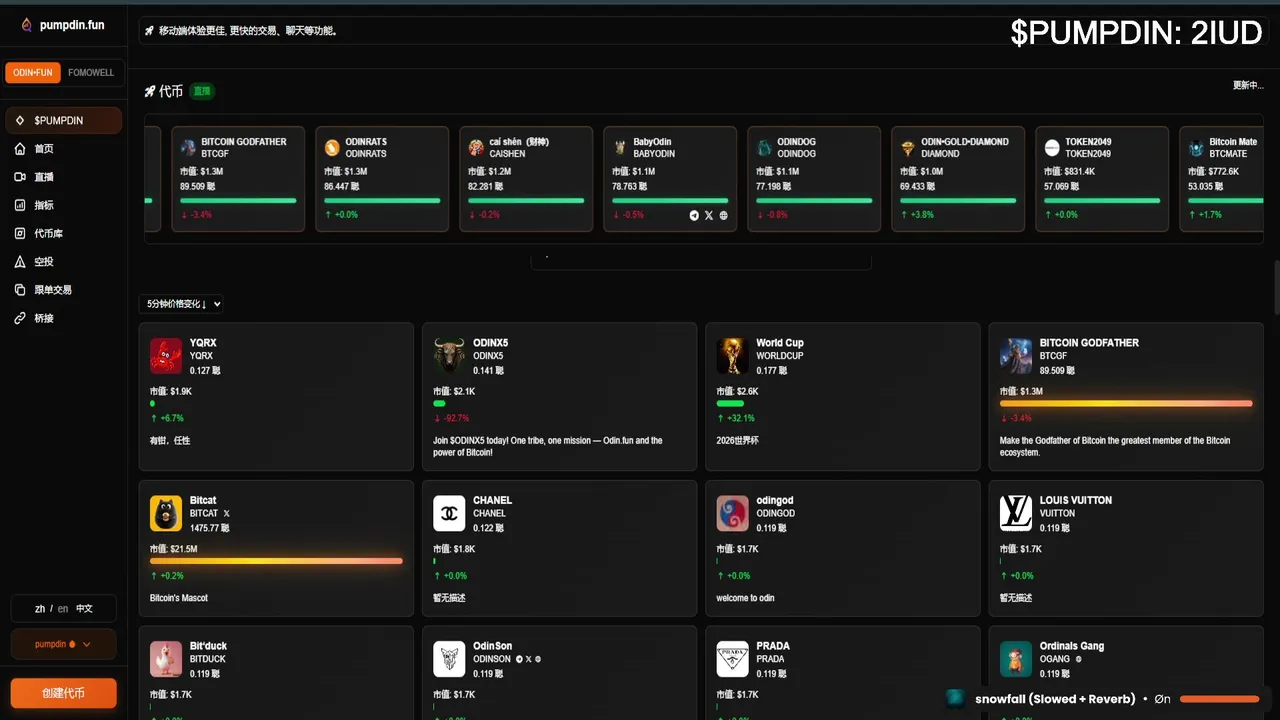Click the 创建代币 create token button
1280x720 pixels.
pos(64,693)
